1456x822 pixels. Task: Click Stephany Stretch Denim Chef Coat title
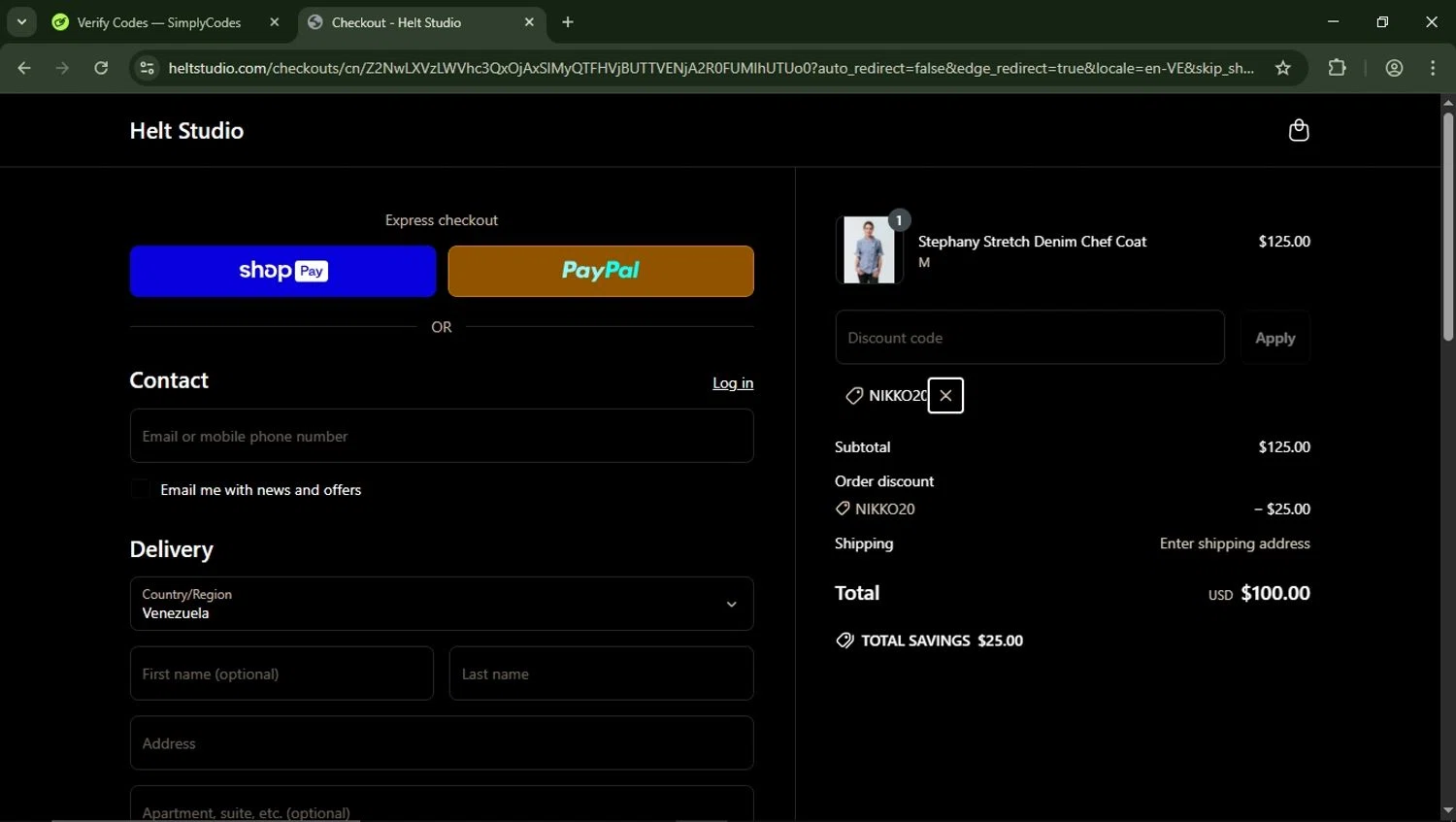[1032, 242]
